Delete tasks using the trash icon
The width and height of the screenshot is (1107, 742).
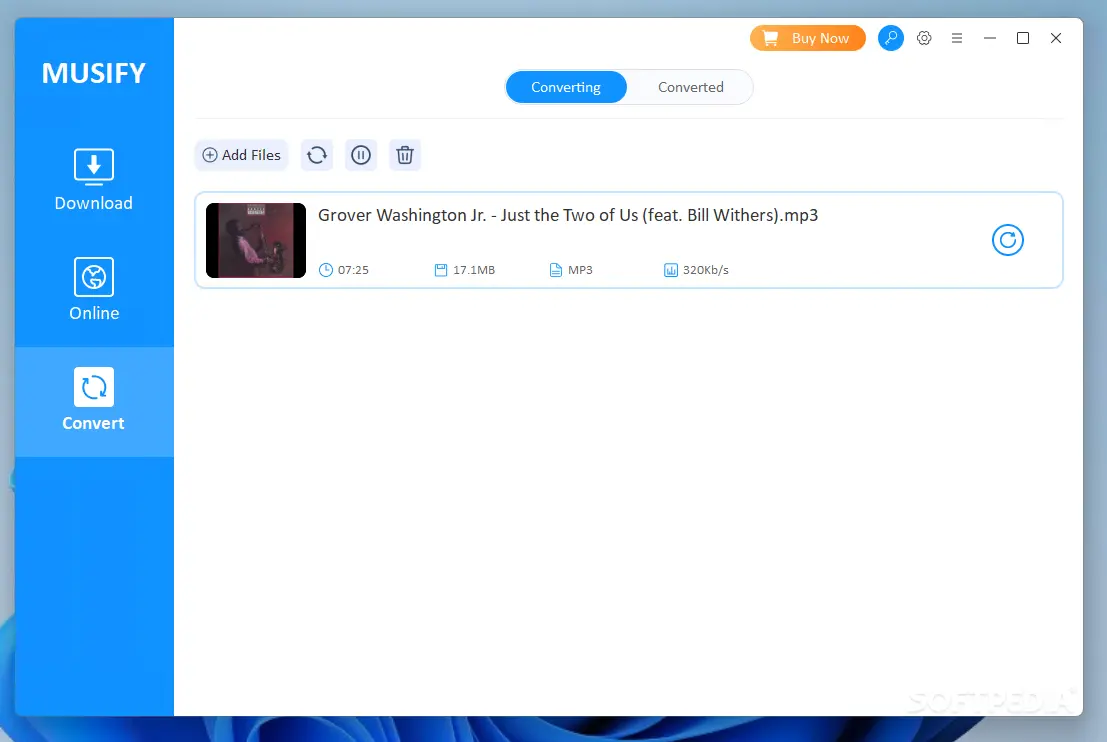[x=405, y=155]
